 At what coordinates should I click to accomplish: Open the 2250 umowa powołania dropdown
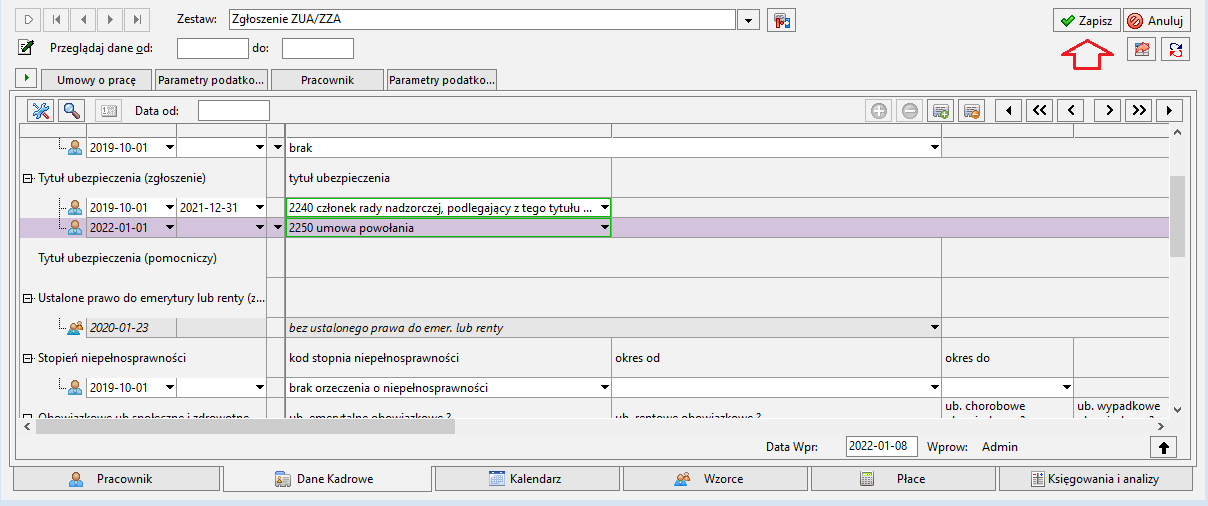[x=603, y=228]
